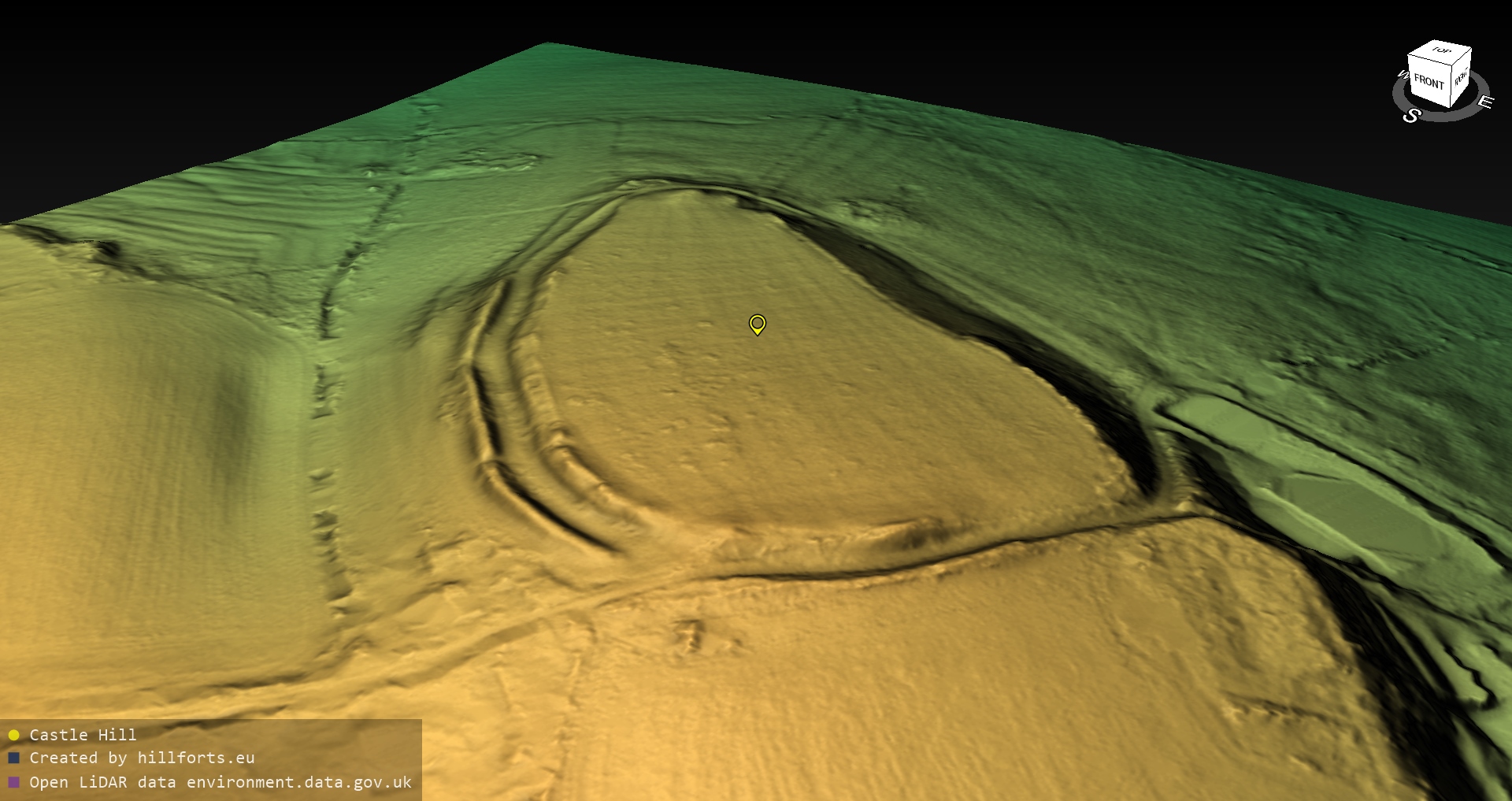Click the S compass letter
Screen dimensions: 1512x801
(1411, 116)
